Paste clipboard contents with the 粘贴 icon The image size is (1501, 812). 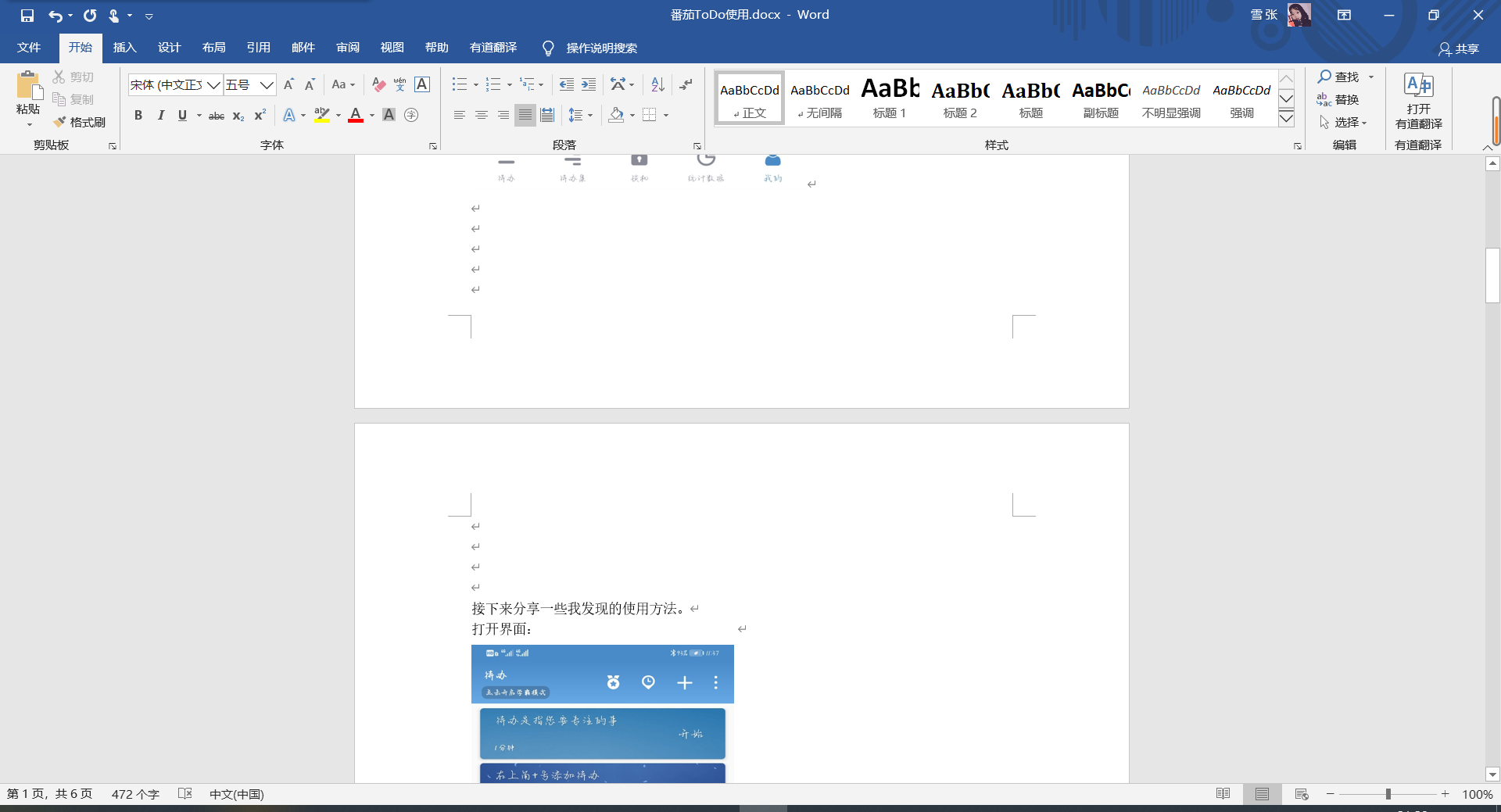coord(28,86)
